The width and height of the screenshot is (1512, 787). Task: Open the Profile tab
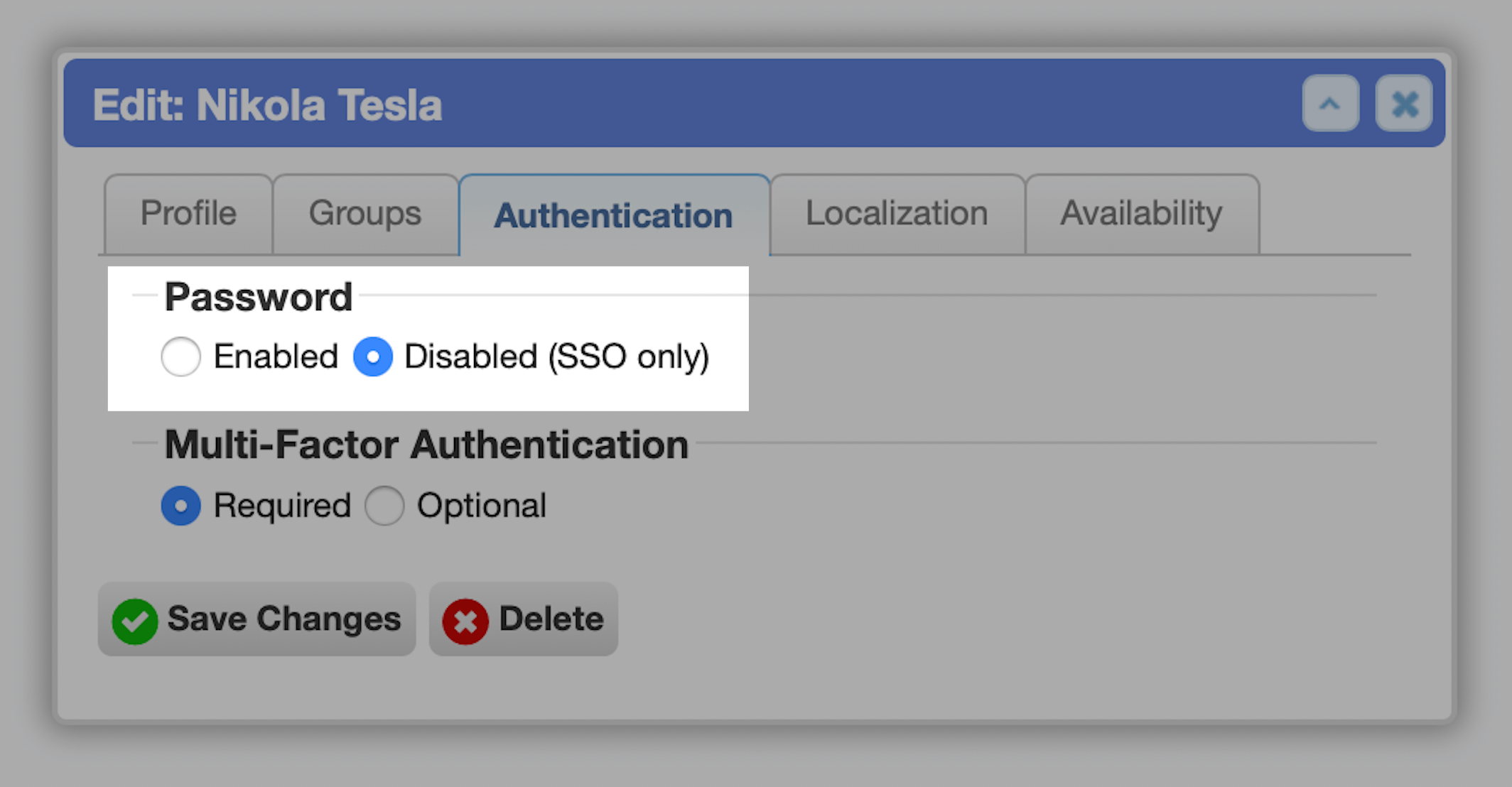point(188,214)
